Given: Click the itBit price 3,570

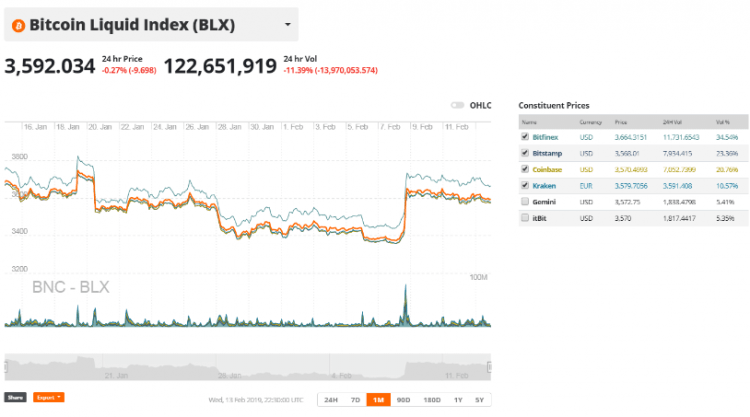Looking at the screenshot, I should click(x=623, y=219).
